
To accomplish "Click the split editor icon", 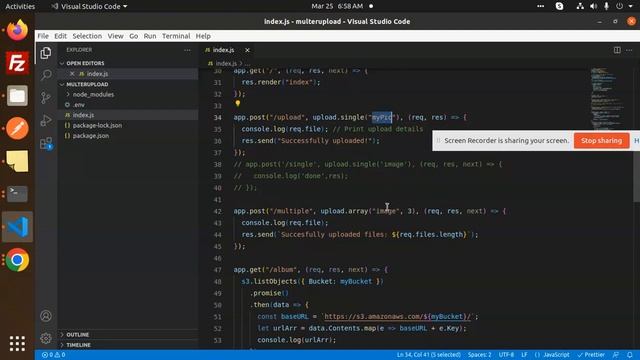I will 617,50.
